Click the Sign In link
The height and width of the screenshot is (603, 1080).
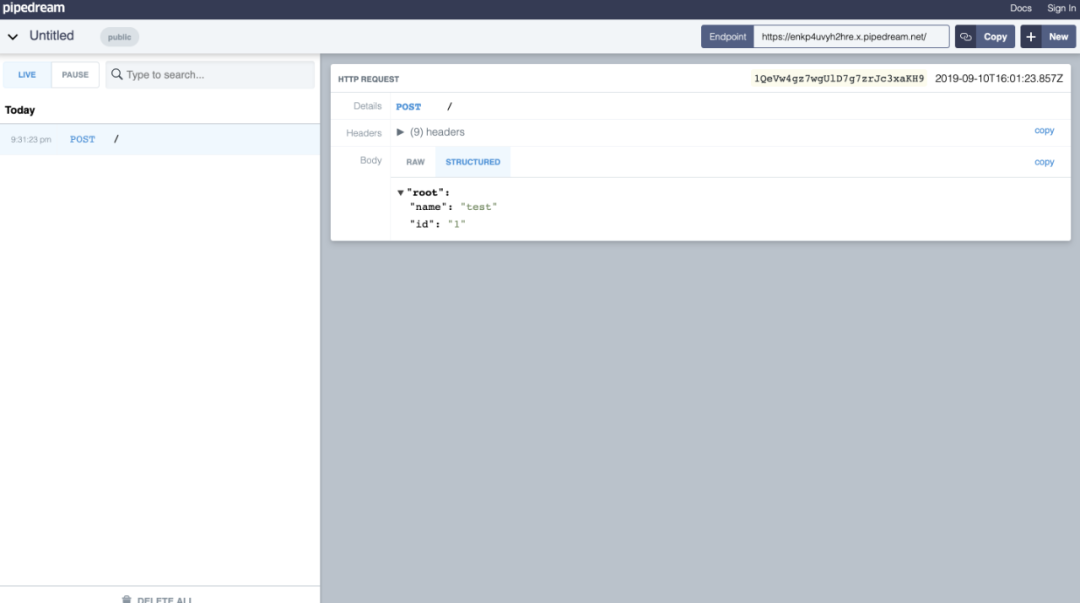tap(1061, 8)
